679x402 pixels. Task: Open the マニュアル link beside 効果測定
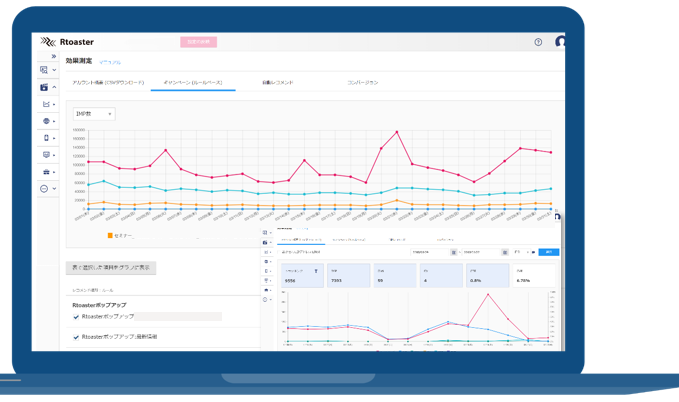point(110,62)
